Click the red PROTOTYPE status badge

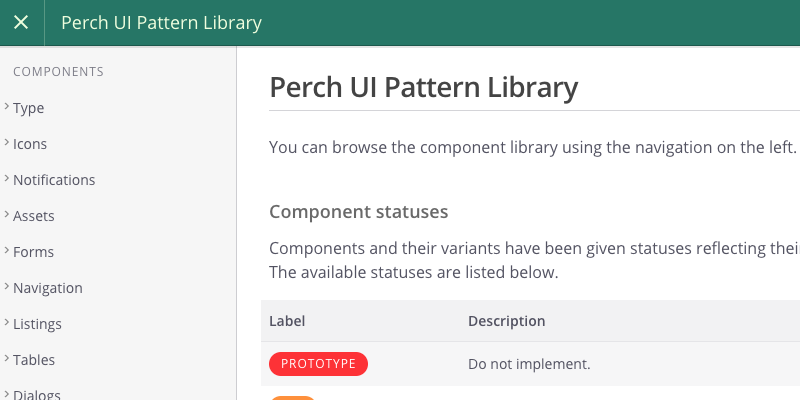click(318, 364)
